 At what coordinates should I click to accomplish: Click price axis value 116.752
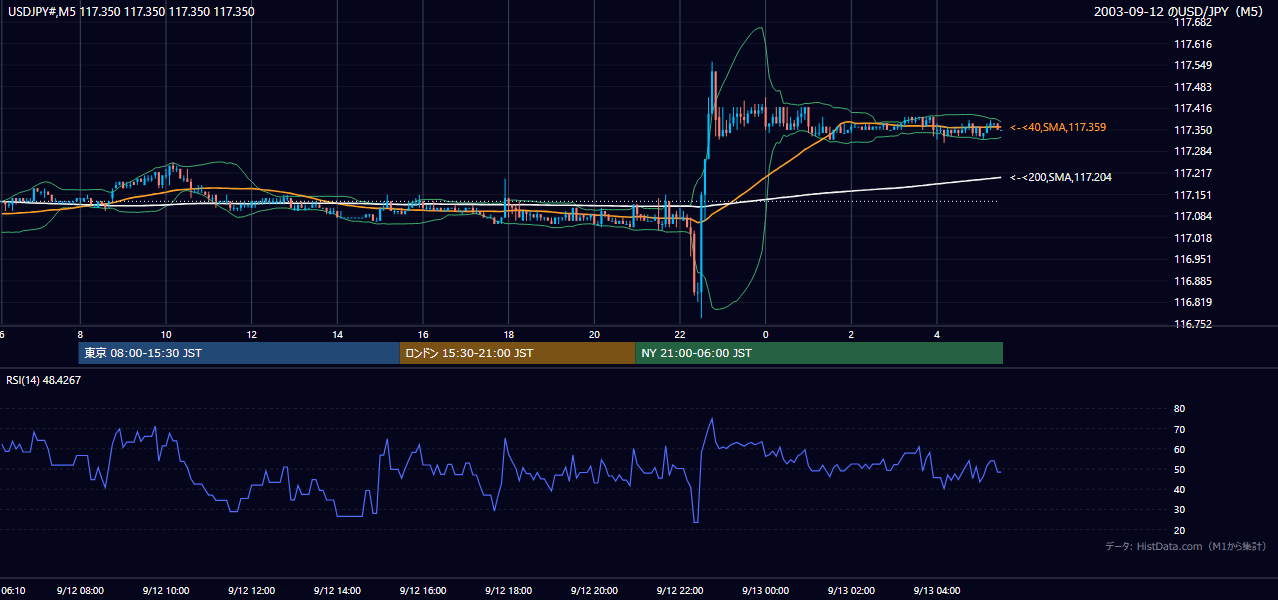pos(1192,324)
